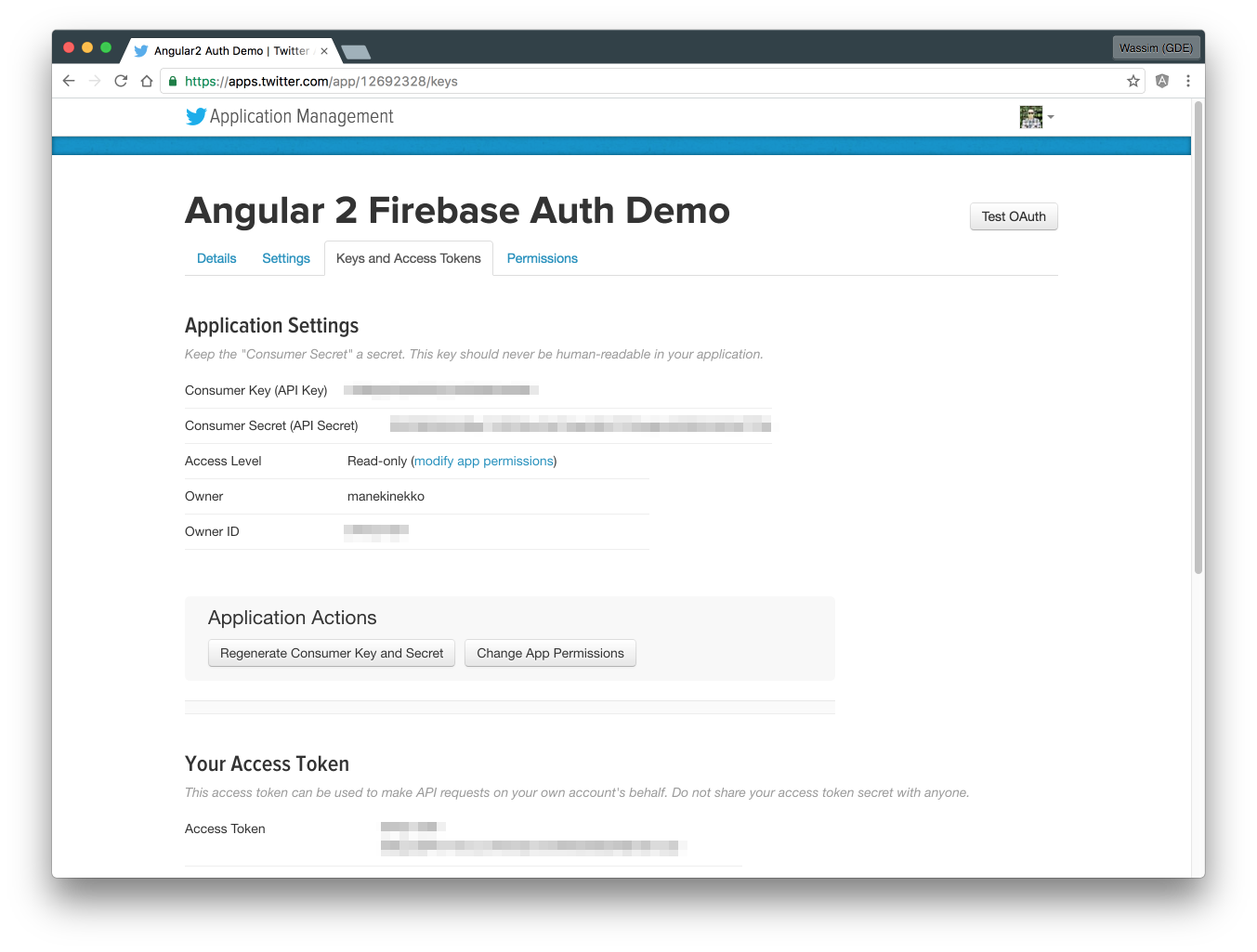Image resolution: width=1257 pixels, height=952 pixels.
Task: Open the modify app permissions link
Action: [x=483, y=461]
